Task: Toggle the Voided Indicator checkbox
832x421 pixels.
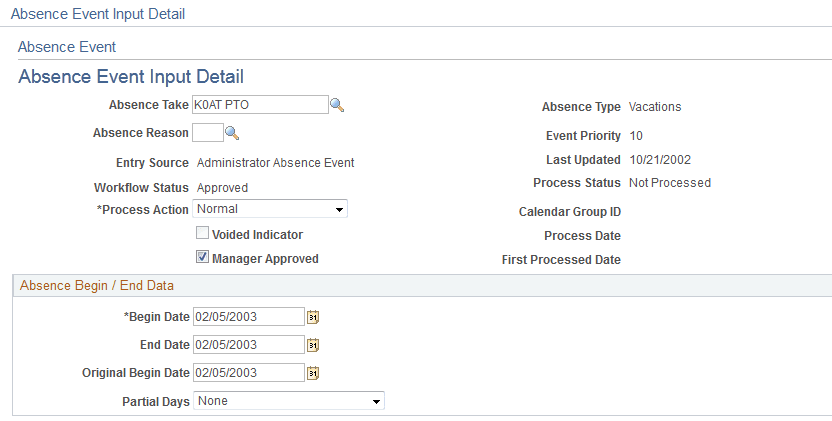Action: click(x=202, y=234)
